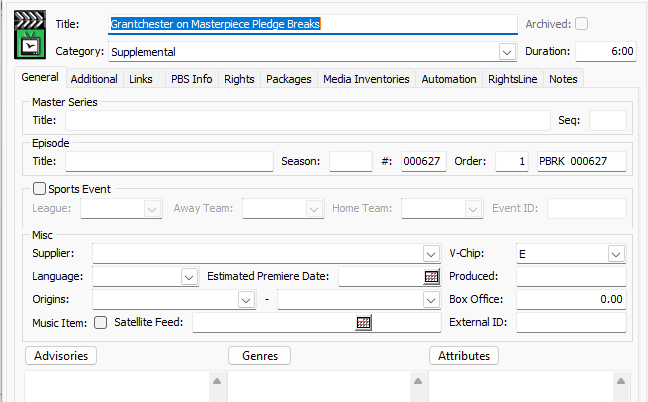The height and width of the screenshot is (402, 648).
Task: Open the League dropdown
Action: (152, 209)
